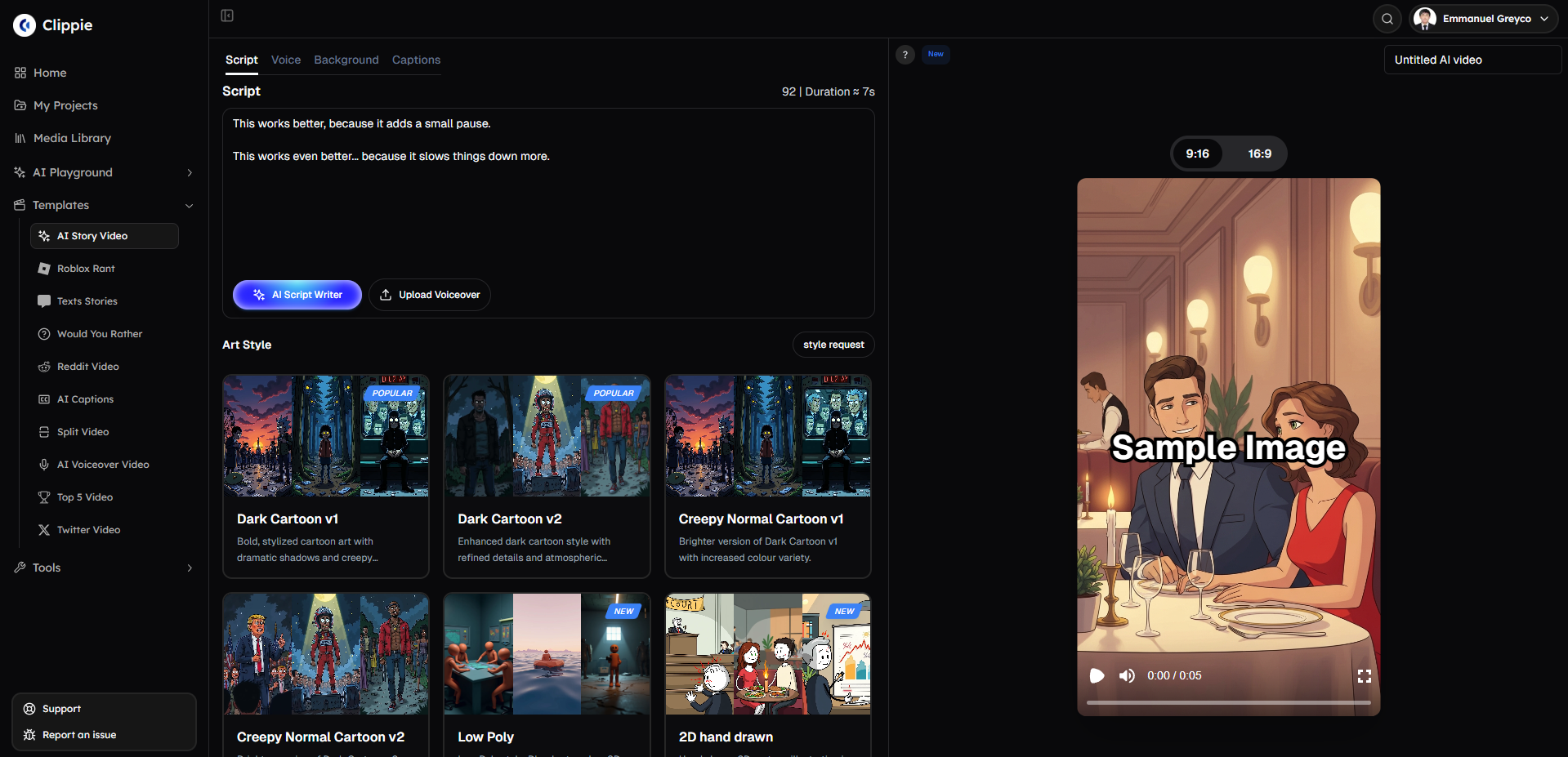This screenshot has width=1568, height=757.
Task: Mute the preview video volume
Action: pyautogui.click(x=1127, y=676)
